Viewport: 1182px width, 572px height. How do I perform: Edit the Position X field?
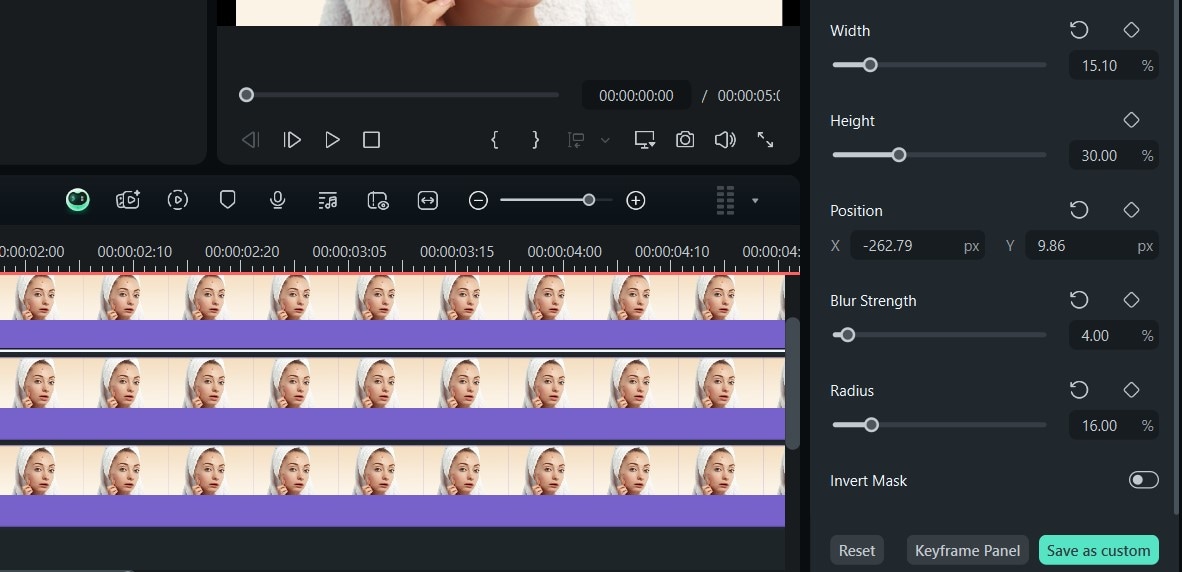917,246
